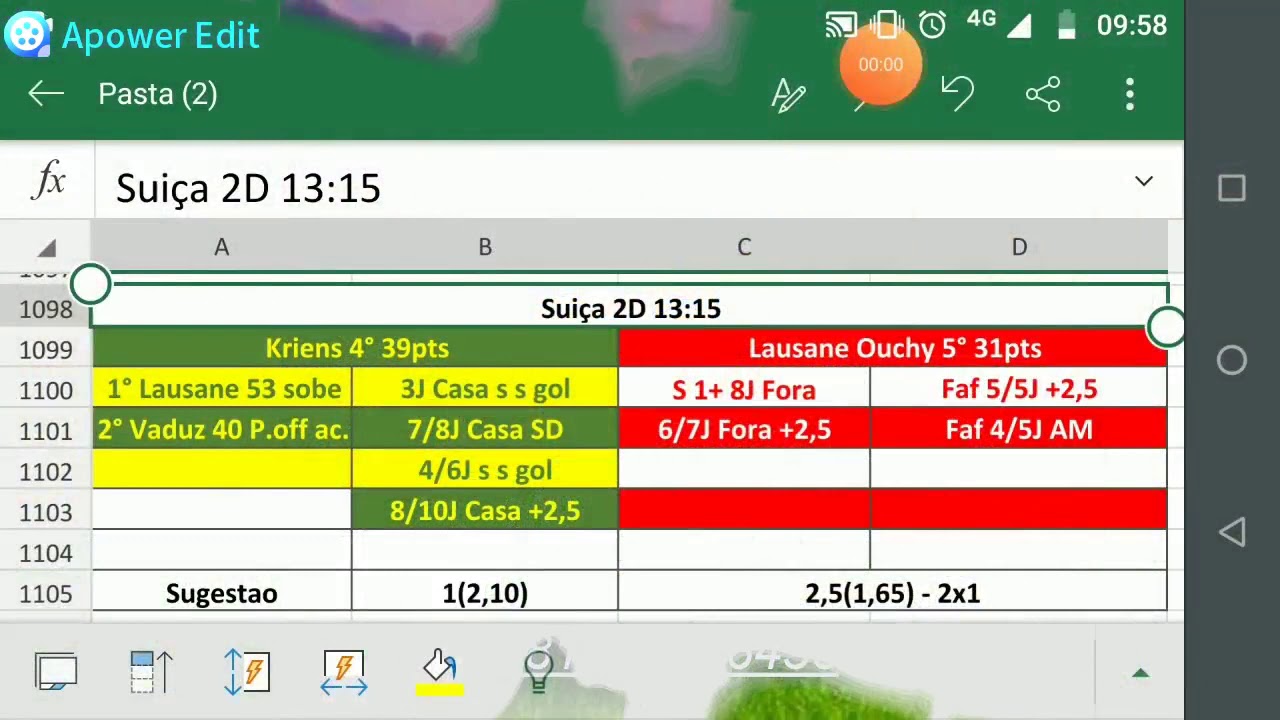Image resolution: width=1280 pixels, height=720 pixels.
Task: Select column D header
Action: tap(1019, 247)
